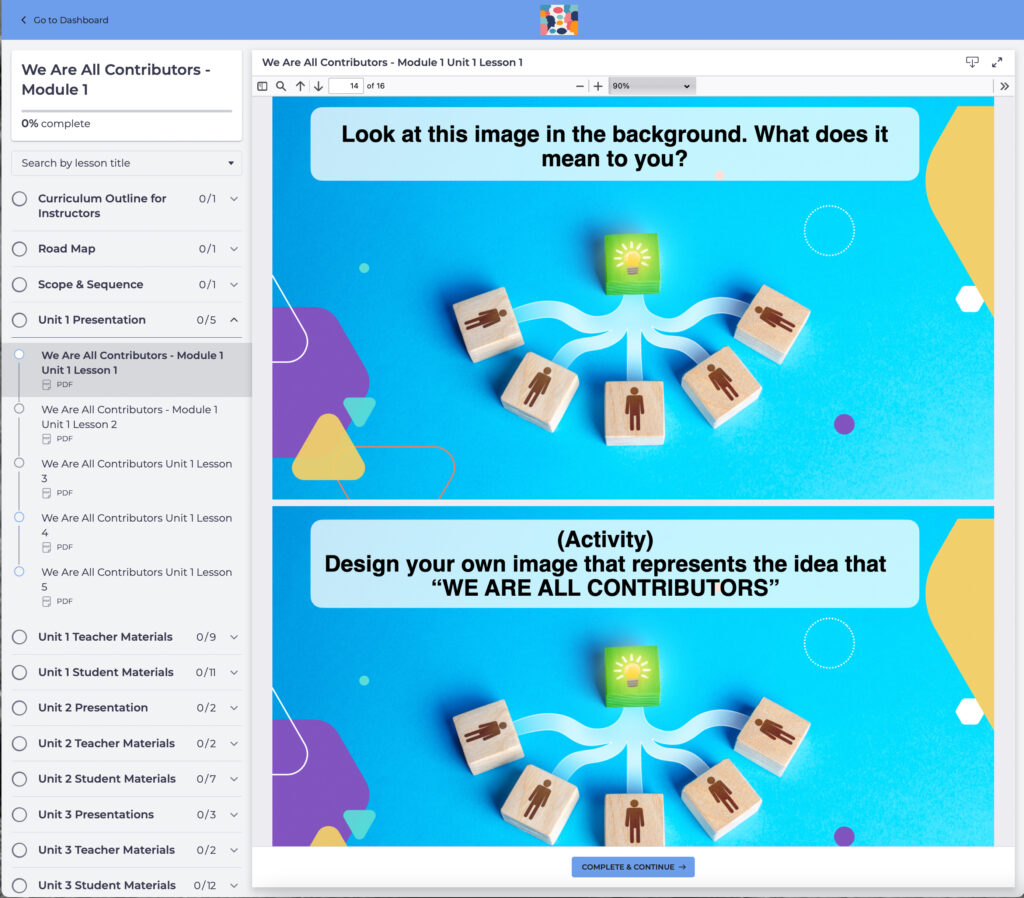
Task: Open the PDF tools double-chevron menu
Action: pyautogui.click(x=1004, y=87)
